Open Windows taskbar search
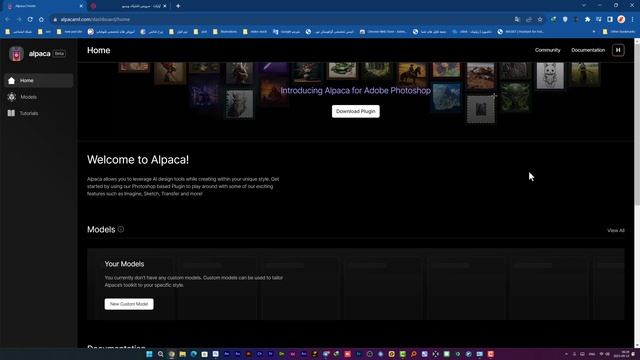640x360 pixels. (x=160, y=354)
